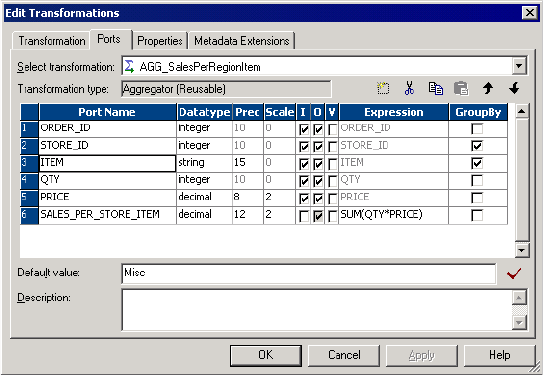Click the Default value field
Viewport: 543px width, 375px height.
point(309,274)
